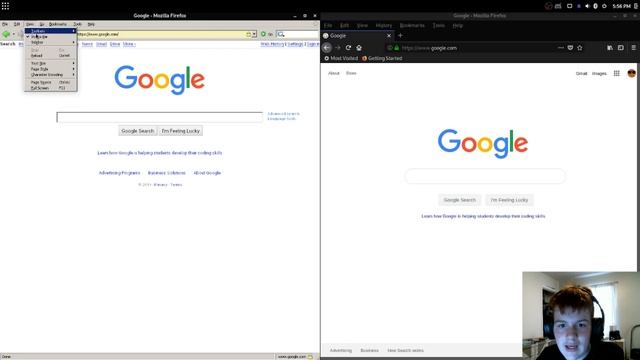Expand the Sidebar submenu in View menu

51,42
